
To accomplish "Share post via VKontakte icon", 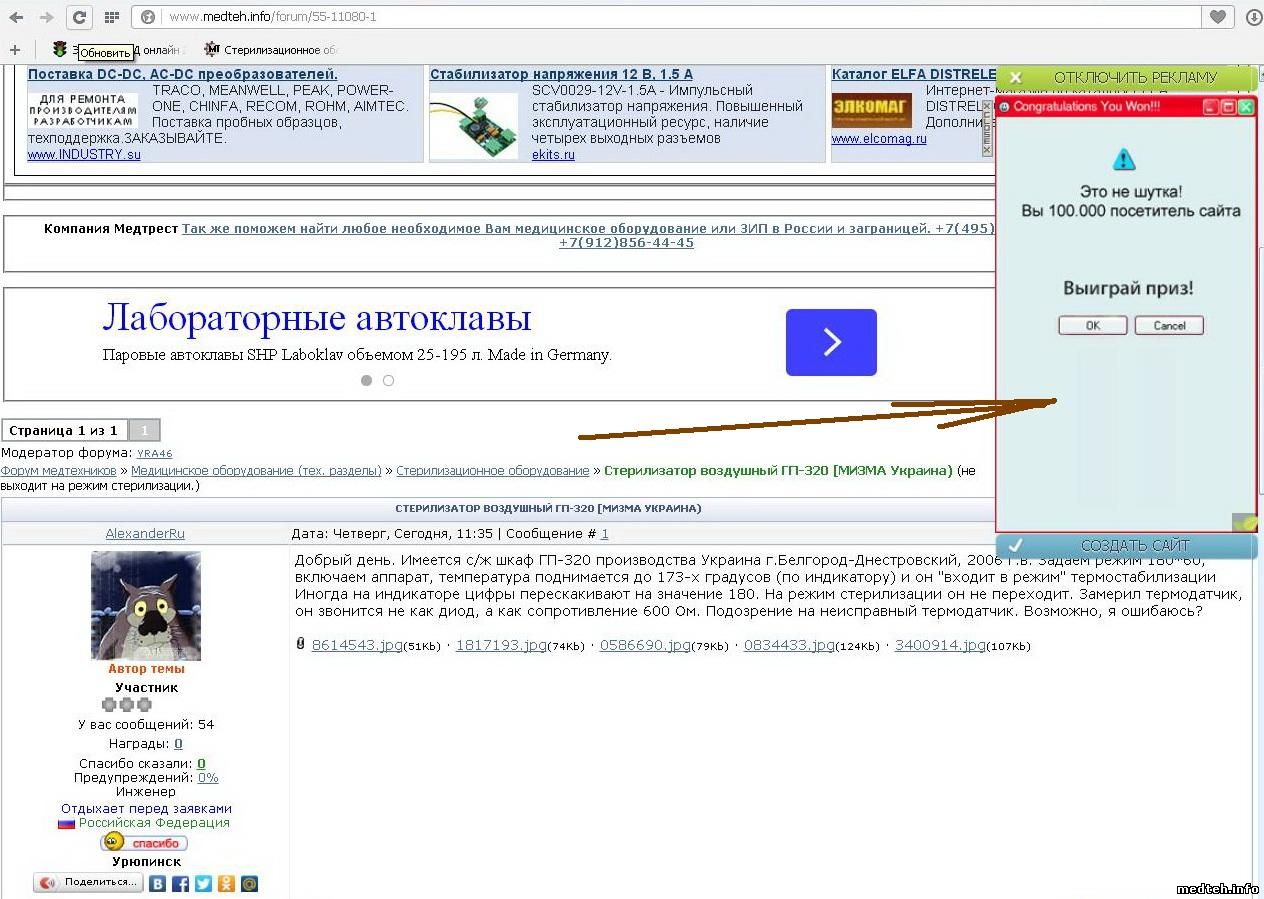I will tap(158, 884).
